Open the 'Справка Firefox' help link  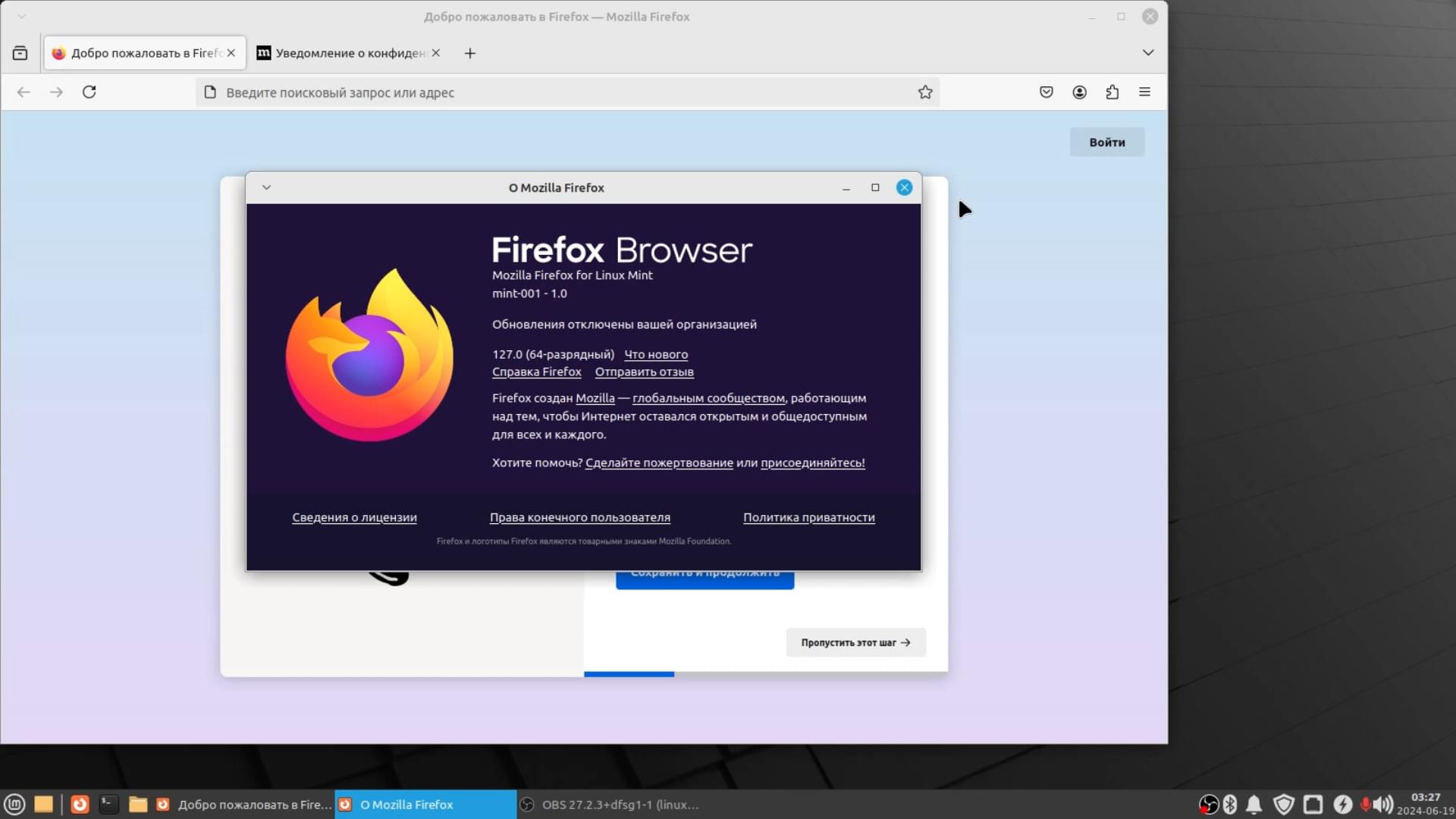537,372
